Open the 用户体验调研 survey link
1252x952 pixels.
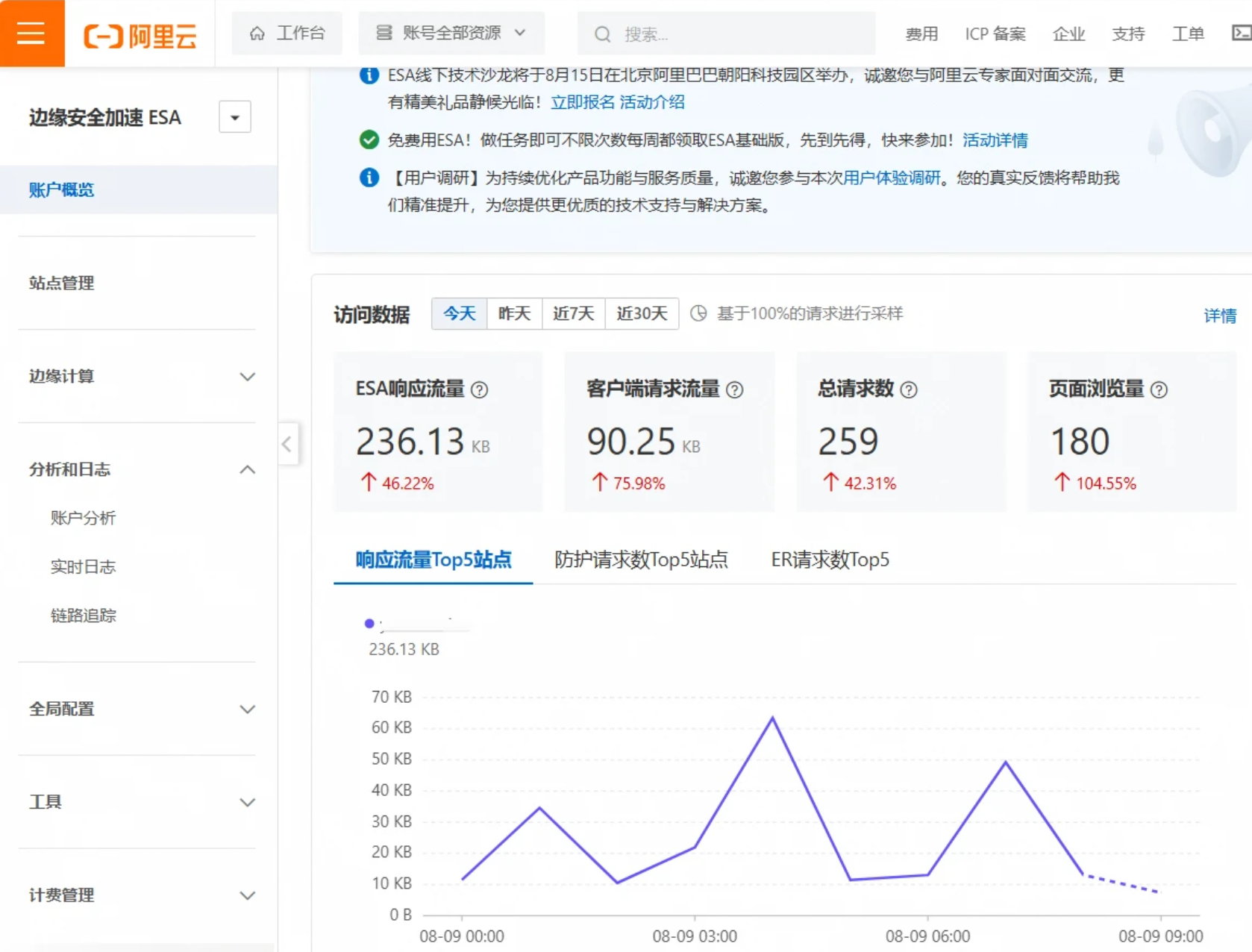click(x=892, y=178)
